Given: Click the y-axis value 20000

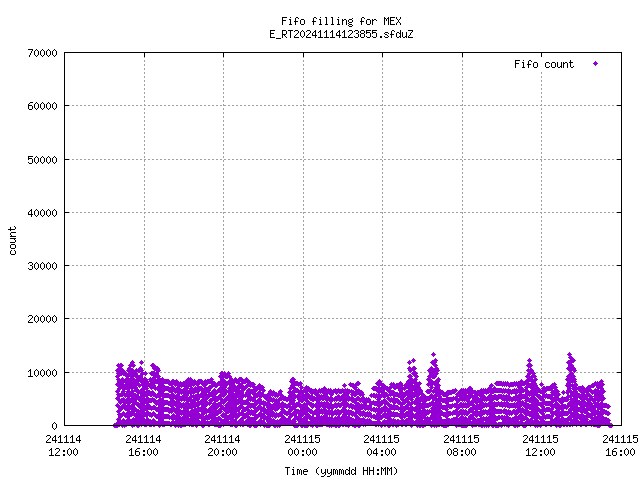Looking at the screenshot, I should pos(42,319).
